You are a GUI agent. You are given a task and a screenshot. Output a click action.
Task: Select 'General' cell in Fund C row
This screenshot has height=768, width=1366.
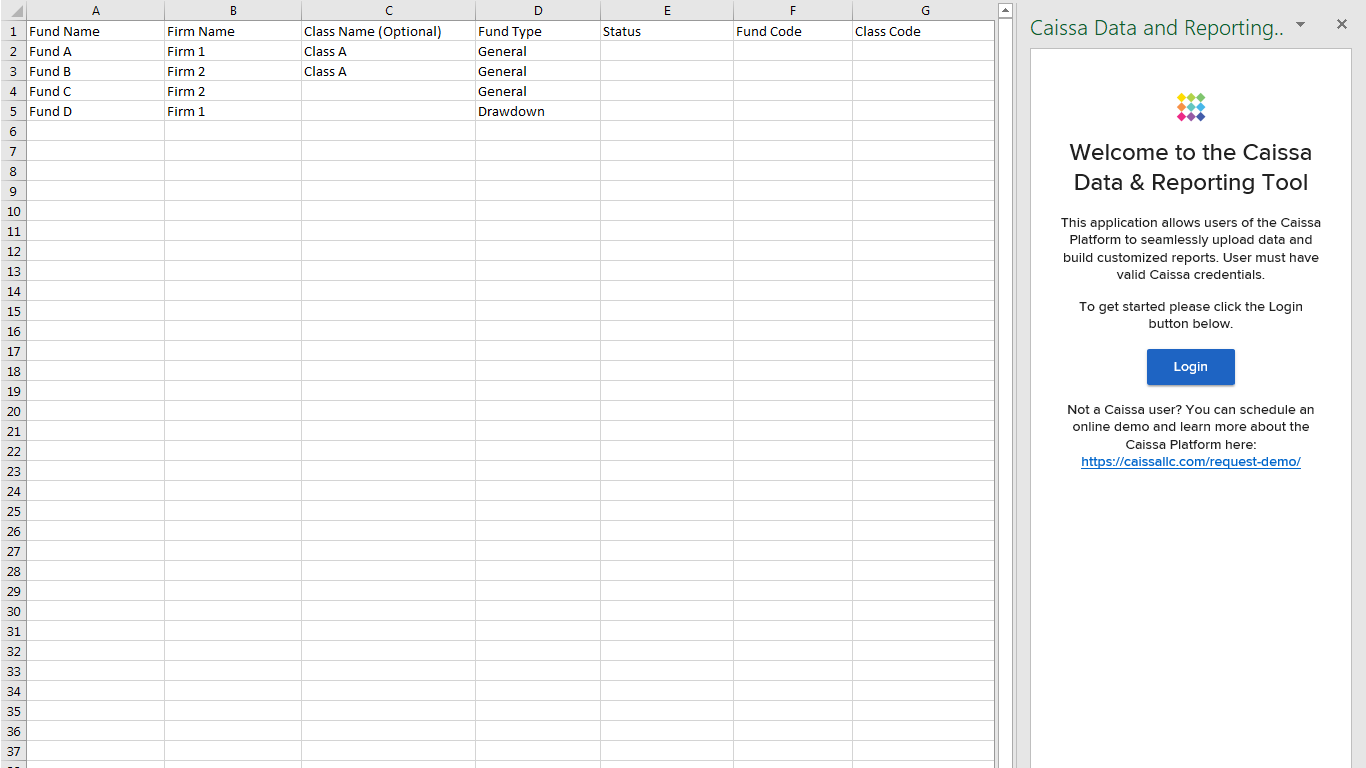pos(538,91)
